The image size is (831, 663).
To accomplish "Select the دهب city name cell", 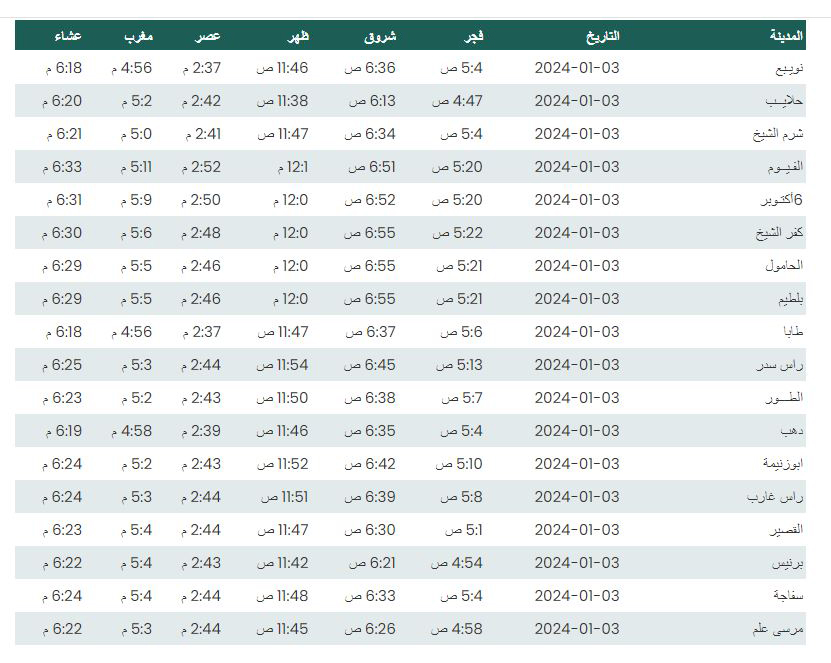I will point(792,431).
